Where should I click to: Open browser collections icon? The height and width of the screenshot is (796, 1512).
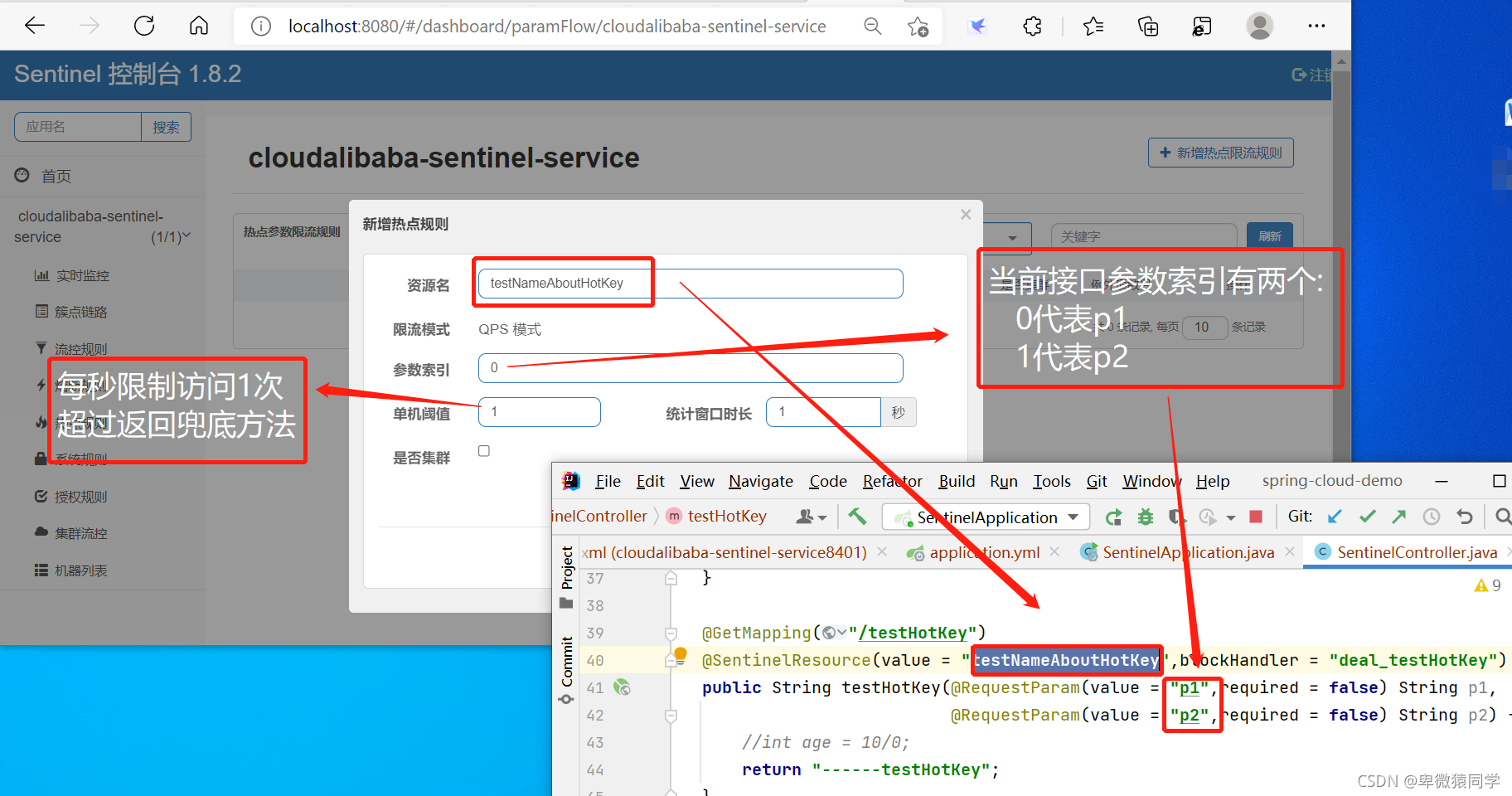[1148, 27]
